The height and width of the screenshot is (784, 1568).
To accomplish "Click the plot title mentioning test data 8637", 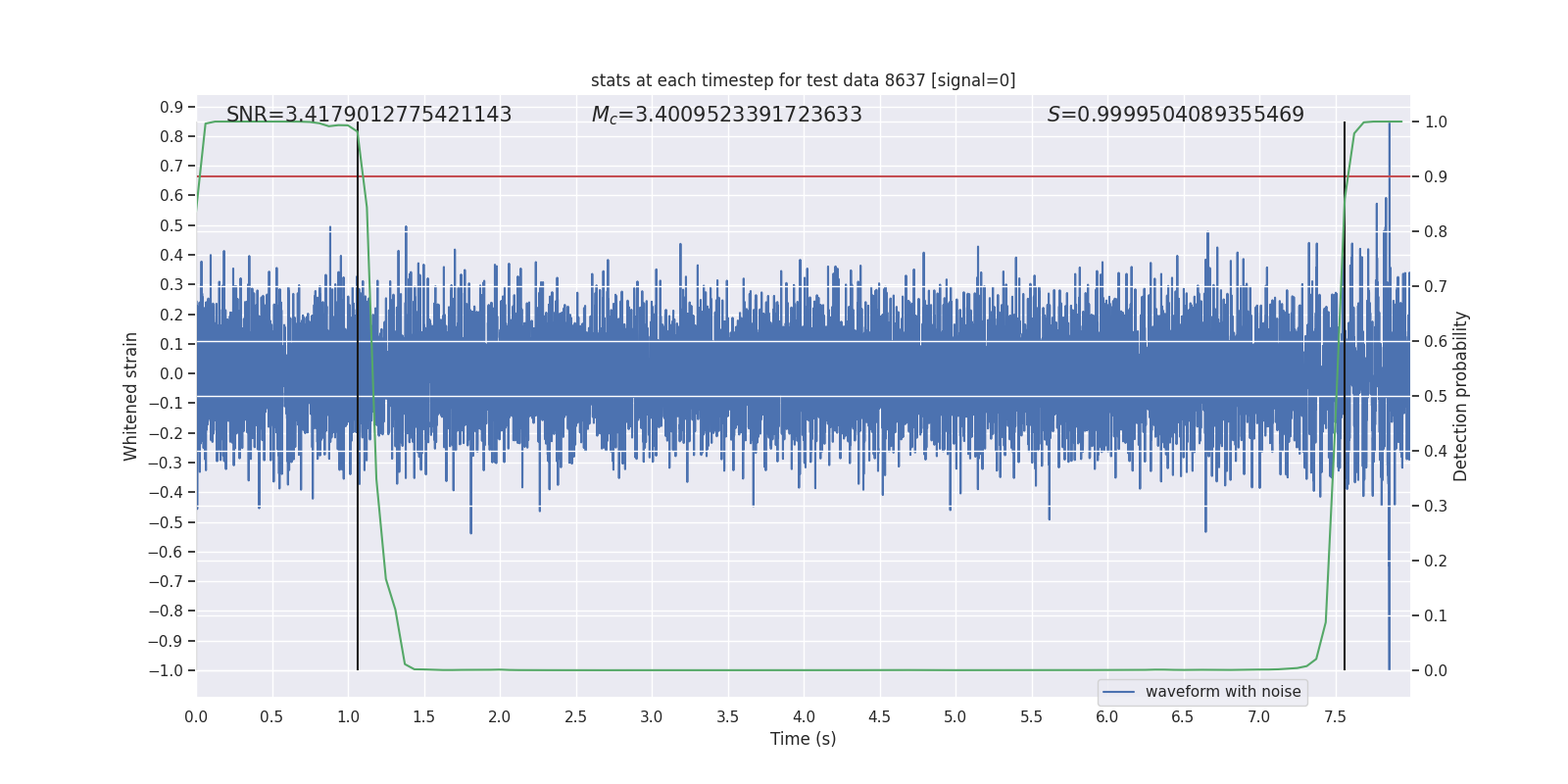I will tap(803, 80).
